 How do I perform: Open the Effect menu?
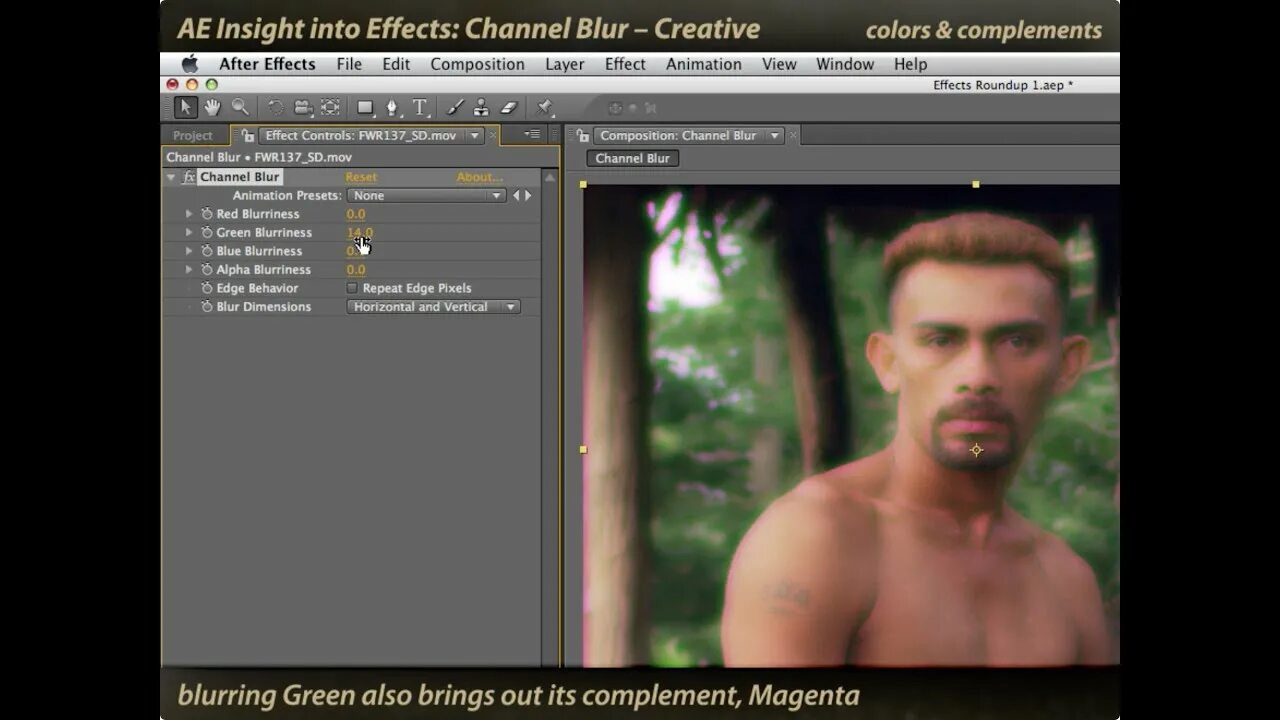[x=625, y=64]
